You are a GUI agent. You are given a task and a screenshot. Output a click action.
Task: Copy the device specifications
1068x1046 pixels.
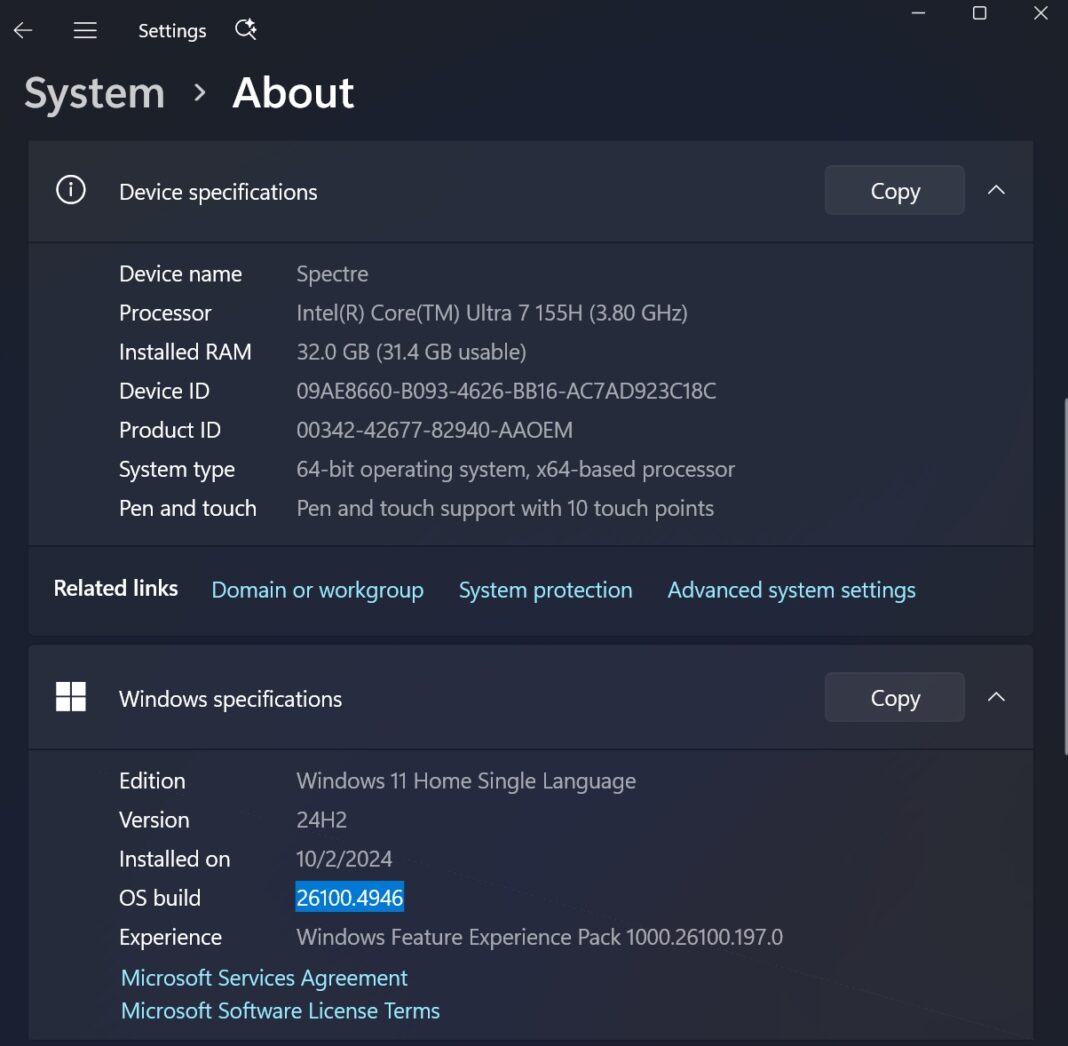pyautogui.click(x=893, y=190)
